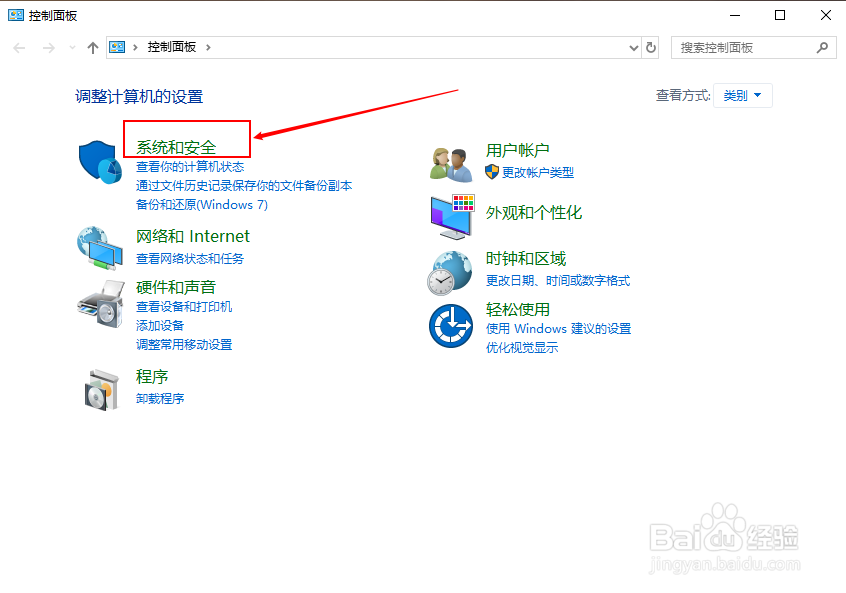Go up one level with up arrow
The height and width of the screenshot is (593, 846).
pos(93,48)
